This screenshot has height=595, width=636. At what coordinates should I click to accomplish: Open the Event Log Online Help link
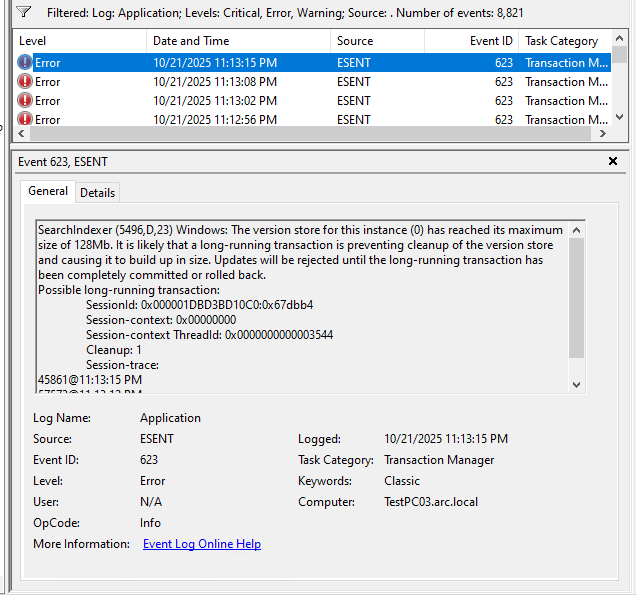(202, 544)
